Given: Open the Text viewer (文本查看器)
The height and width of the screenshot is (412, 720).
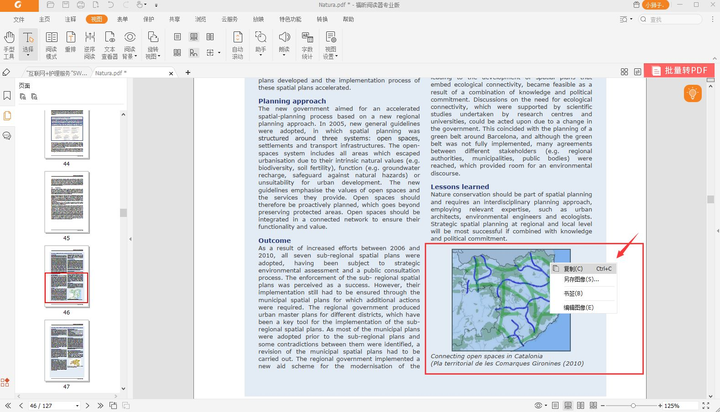Looking at the screenshot, I should coord(109,45).
